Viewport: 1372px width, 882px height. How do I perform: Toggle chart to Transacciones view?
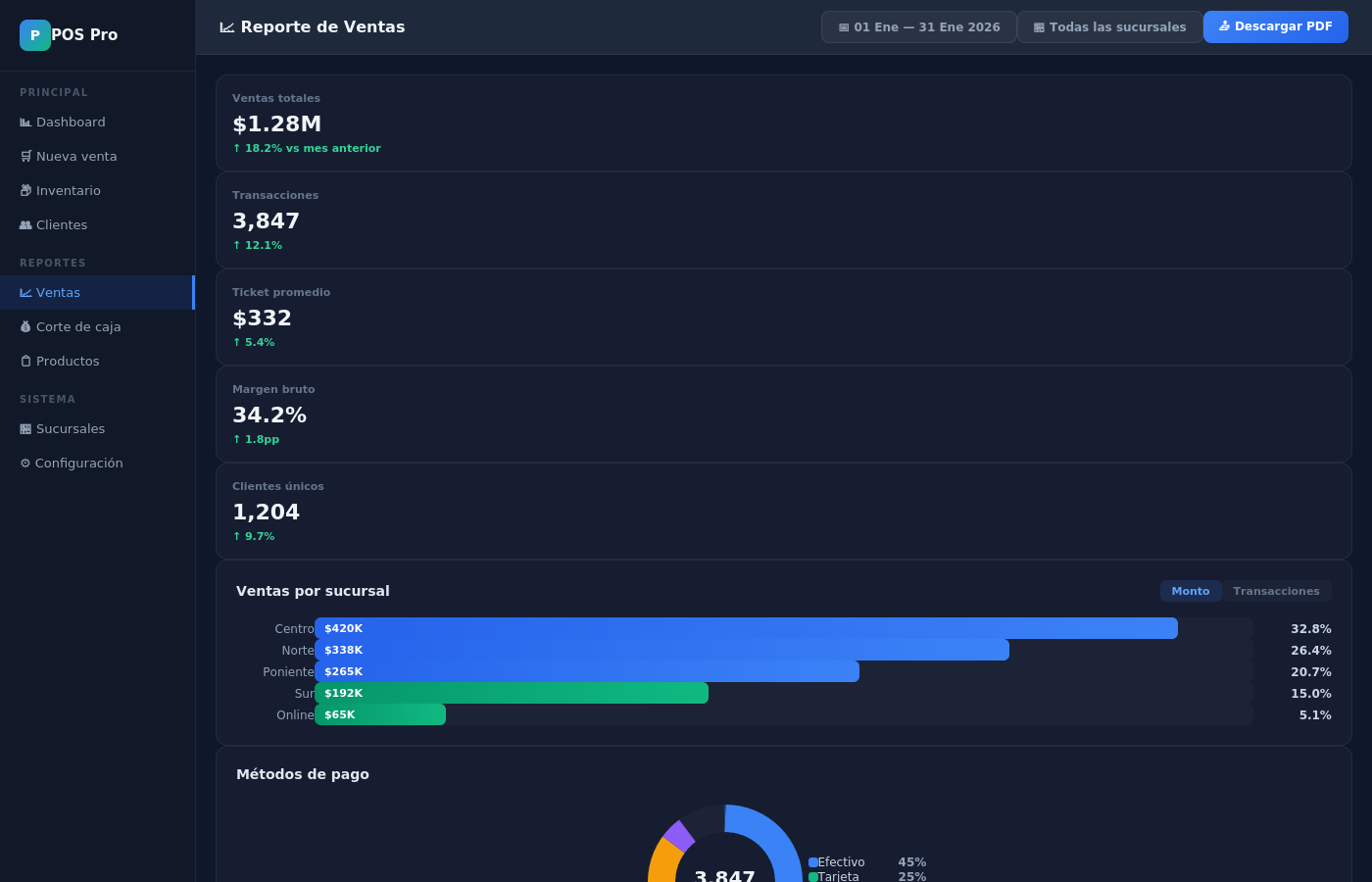point(1276,591)
